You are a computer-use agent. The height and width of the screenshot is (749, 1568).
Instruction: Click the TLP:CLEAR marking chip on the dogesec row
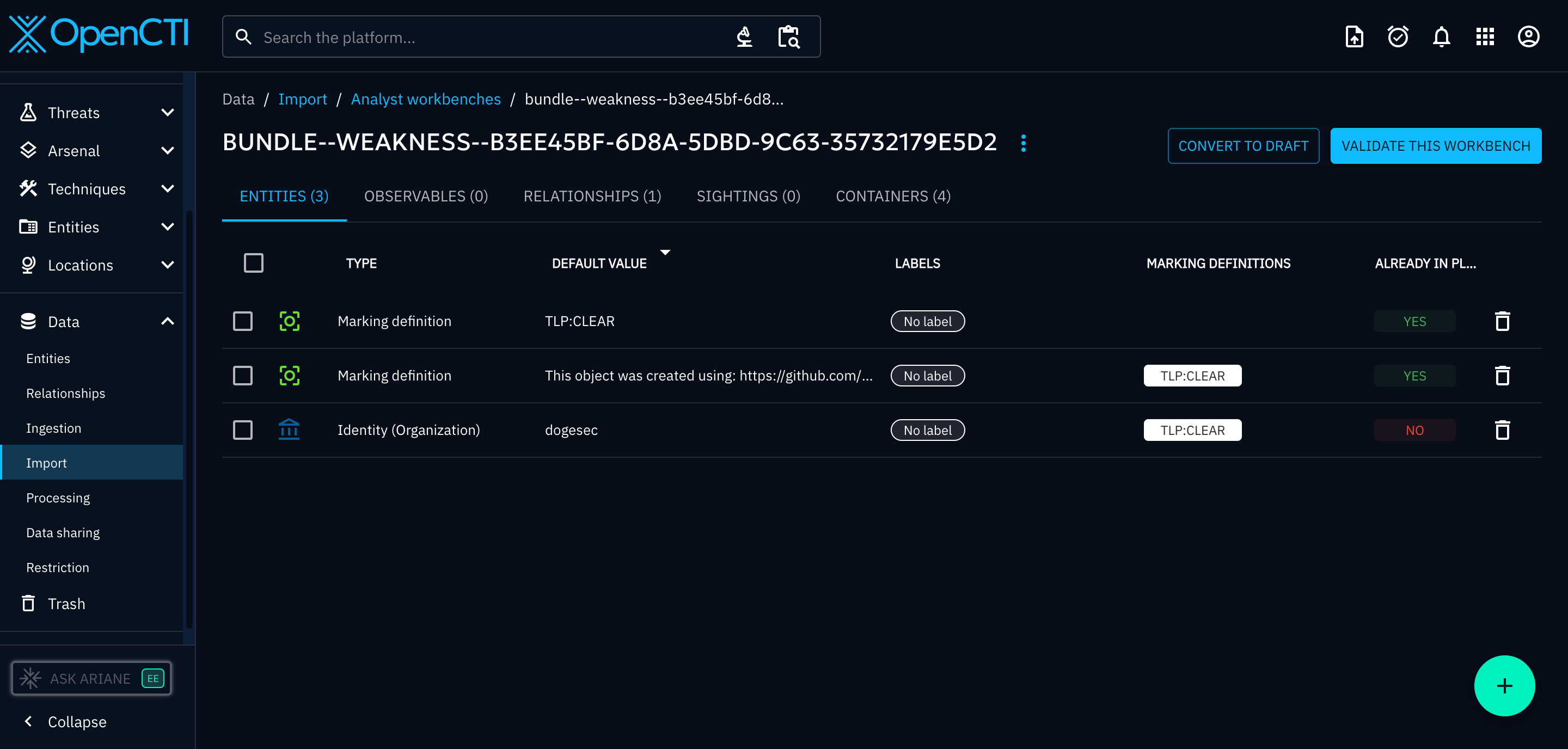pyautogui.click(x=1192, y=429)
